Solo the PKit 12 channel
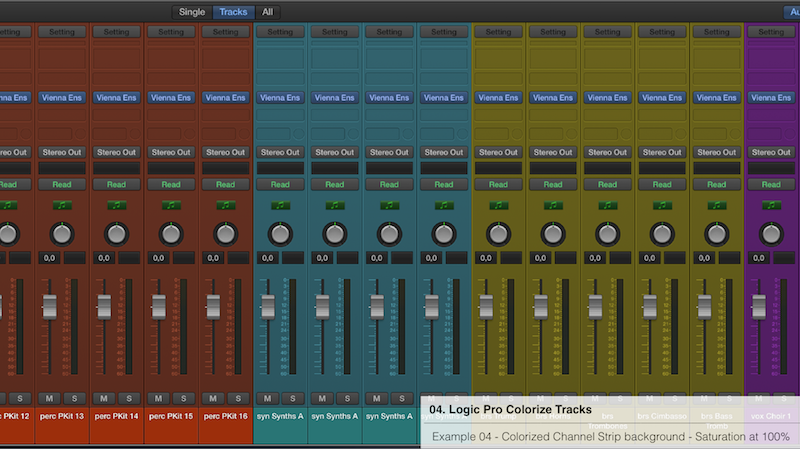Screen dimensions: 800x449 coord(20,398)
